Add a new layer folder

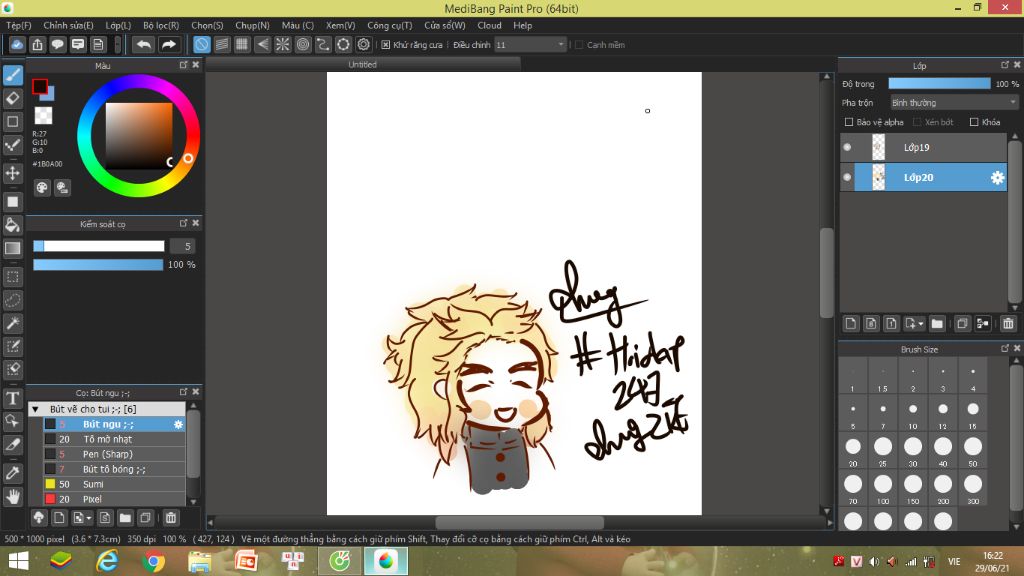937,323
